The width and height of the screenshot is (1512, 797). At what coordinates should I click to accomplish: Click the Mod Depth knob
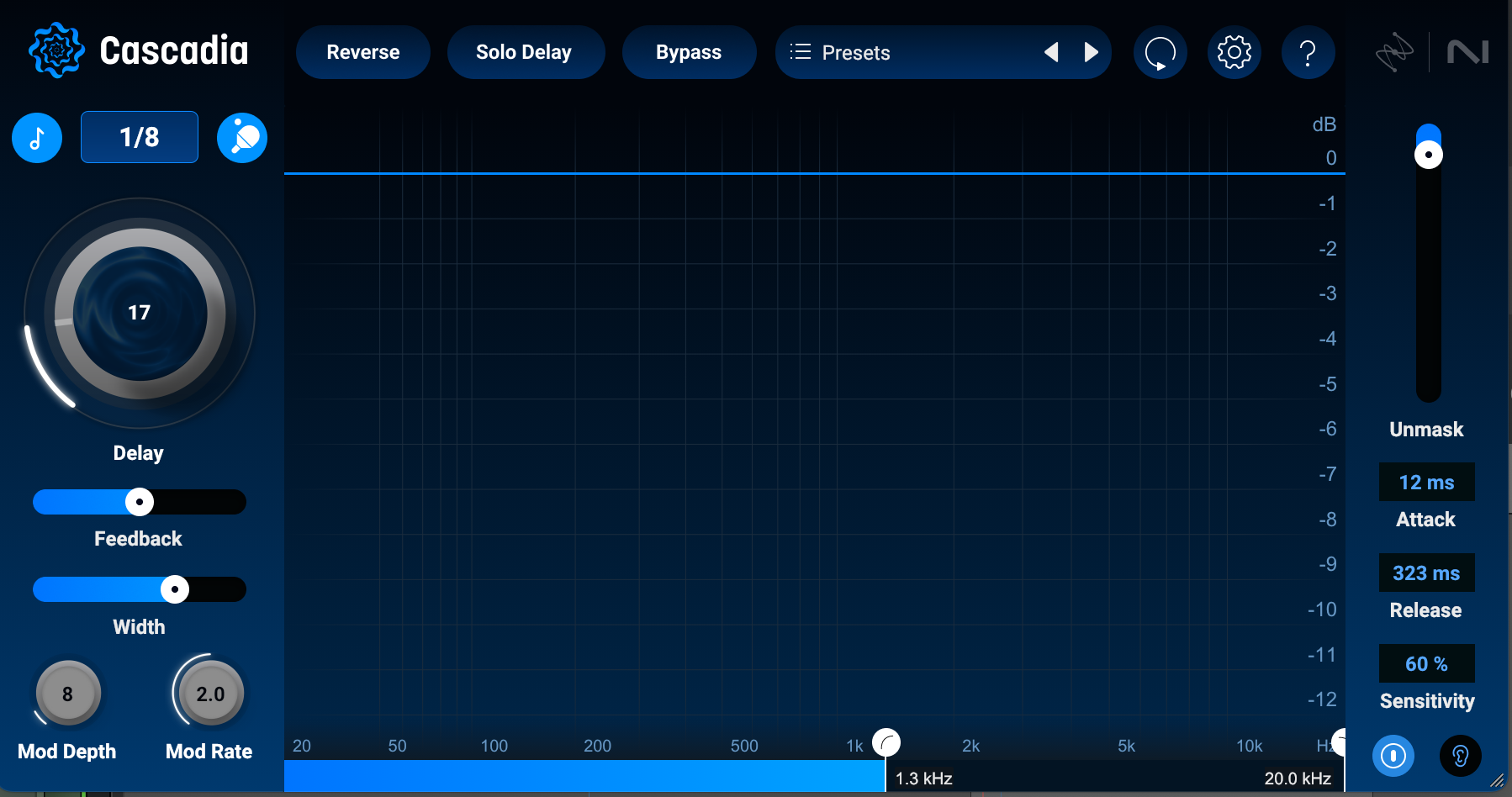[x=68, y=694]
